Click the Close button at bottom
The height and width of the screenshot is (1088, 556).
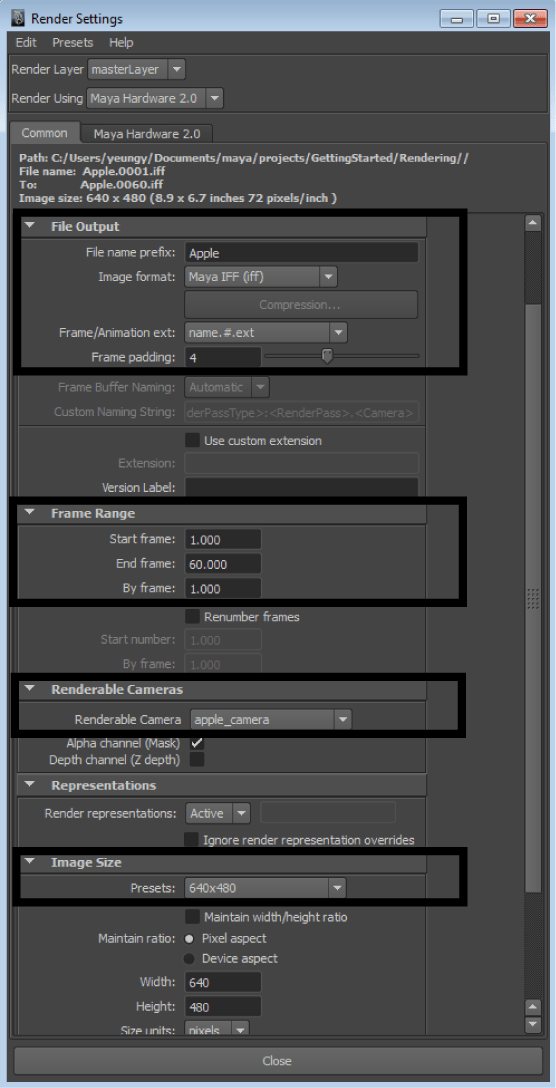tap(277, 1061)
